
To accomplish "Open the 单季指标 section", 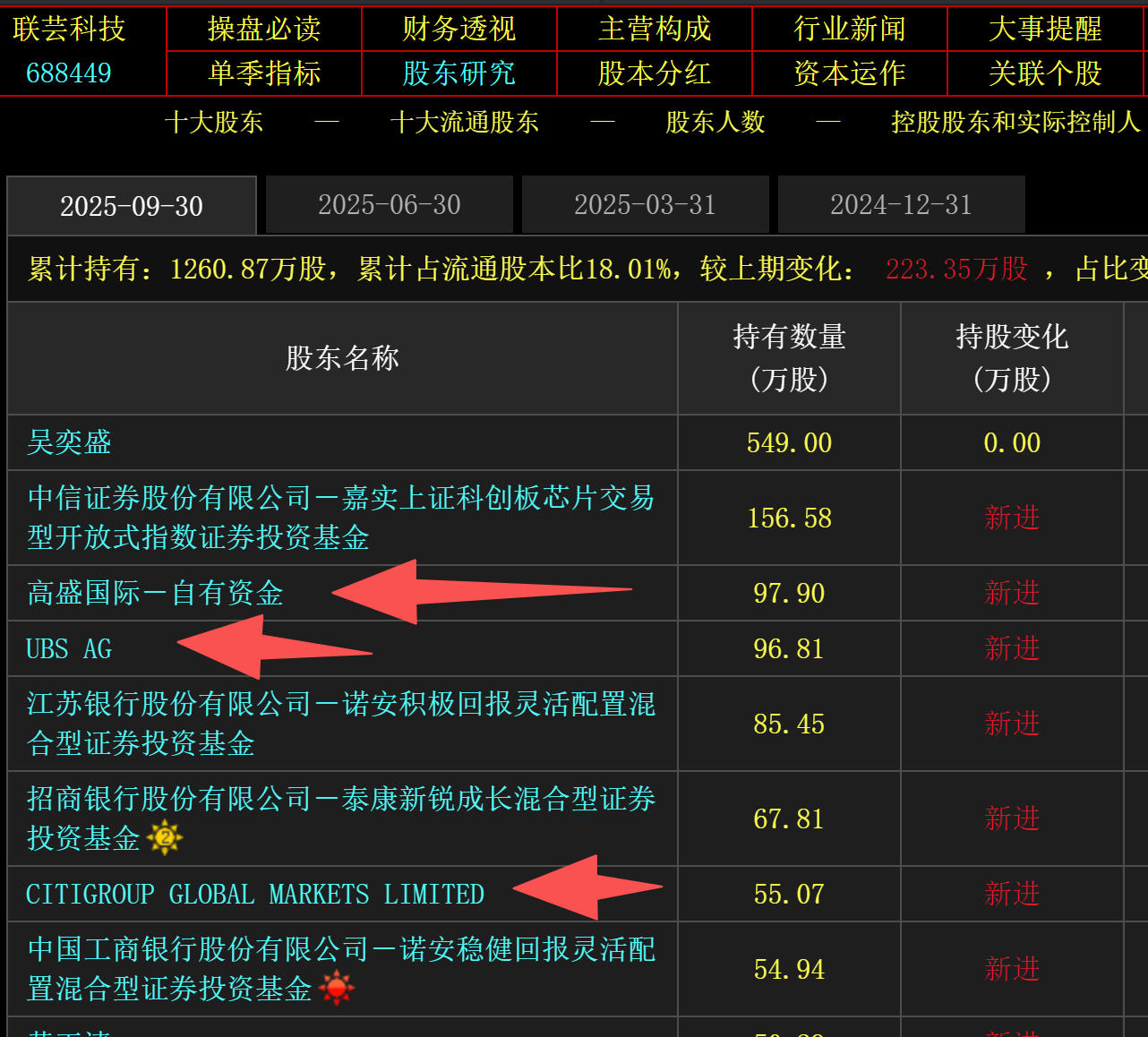I will click(264, 73).
